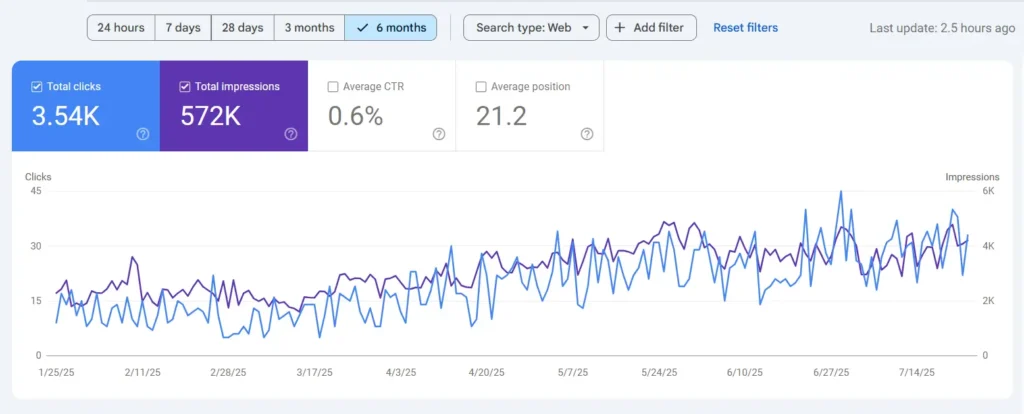Enable the Average CTR checkbox
Image resolution: width=1024 pixels, height=414 pixels.
[333, 87]
